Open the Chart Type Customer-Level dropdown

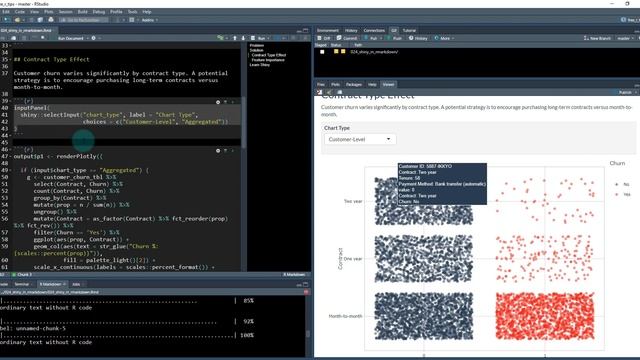[360, 139]
